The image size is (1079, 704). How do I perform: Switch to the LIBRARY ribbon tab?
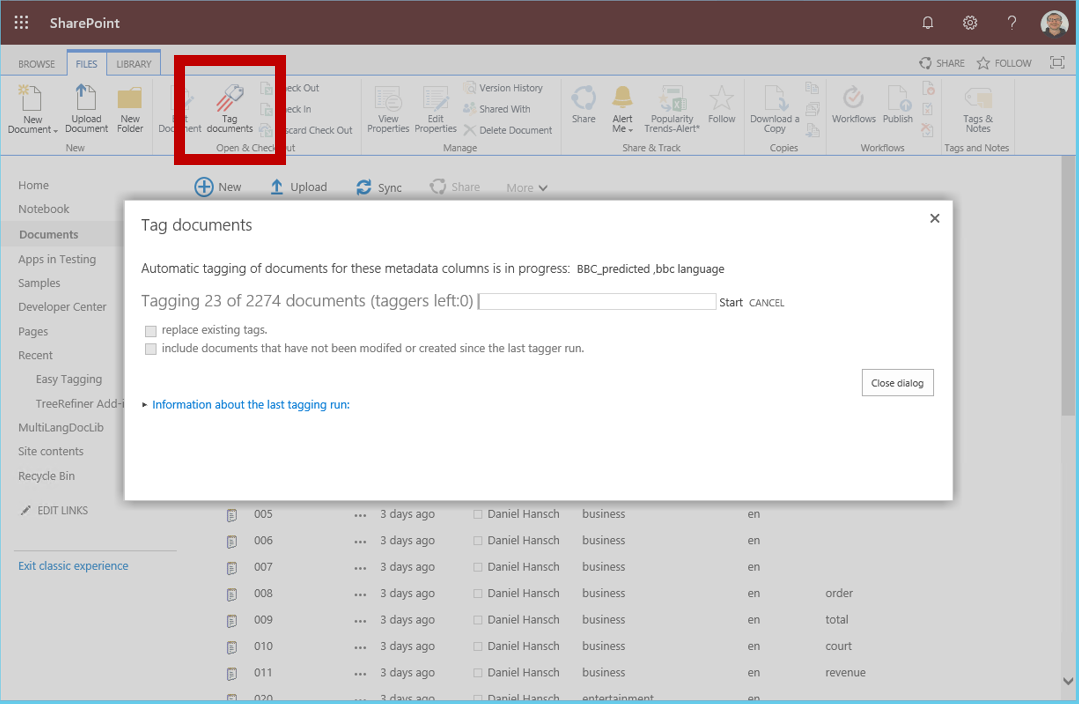tap(134, 64)
